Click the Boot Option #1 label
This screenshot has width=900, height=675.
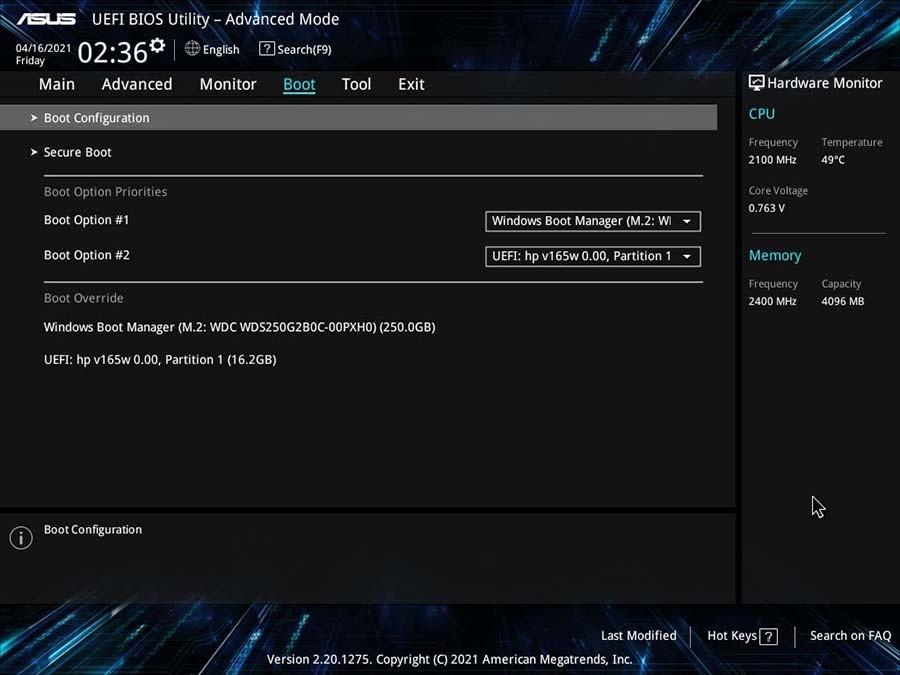(x=87, y=220)
